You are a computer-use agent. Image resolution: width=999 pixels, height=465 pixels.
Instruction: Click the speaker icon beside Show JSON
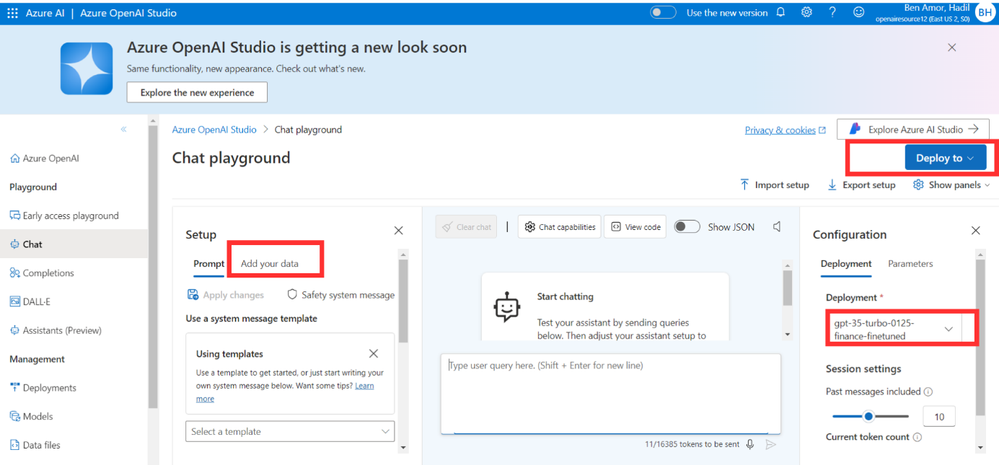point(777,227)
